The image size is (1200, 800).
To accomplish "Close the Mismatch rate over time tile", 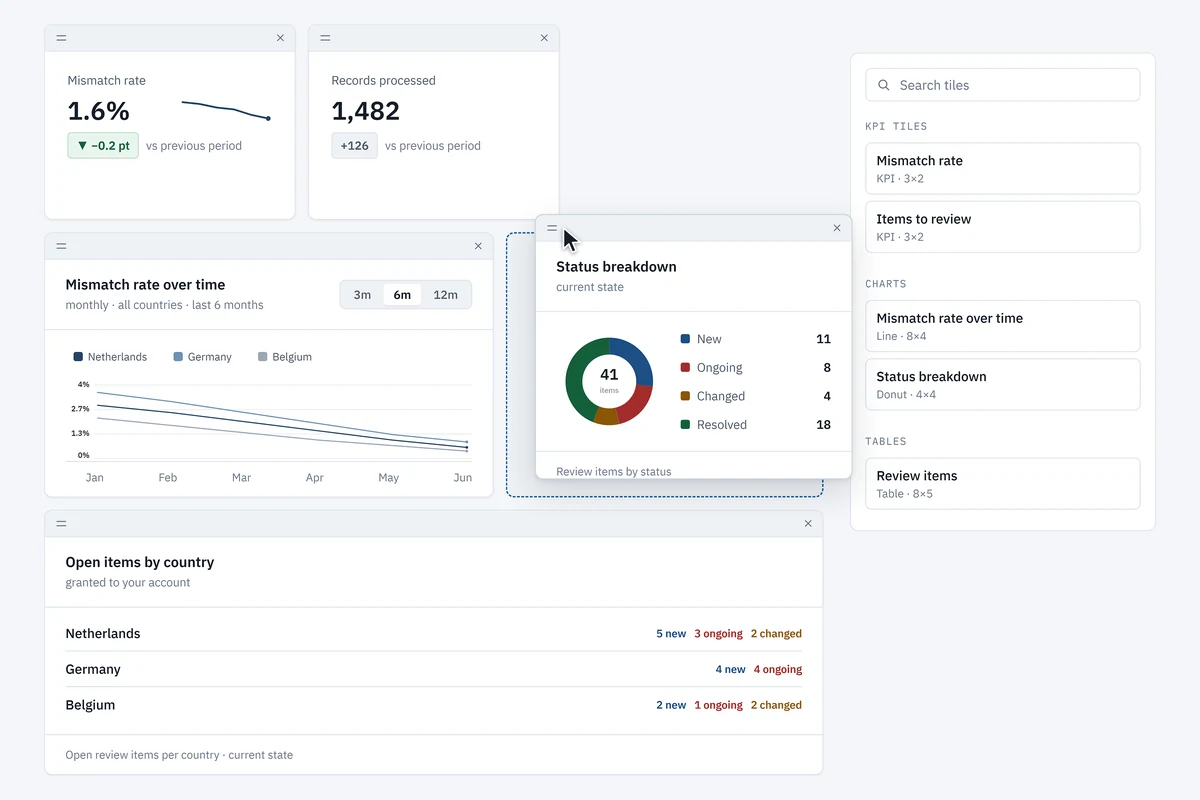I will coord(478,246).
